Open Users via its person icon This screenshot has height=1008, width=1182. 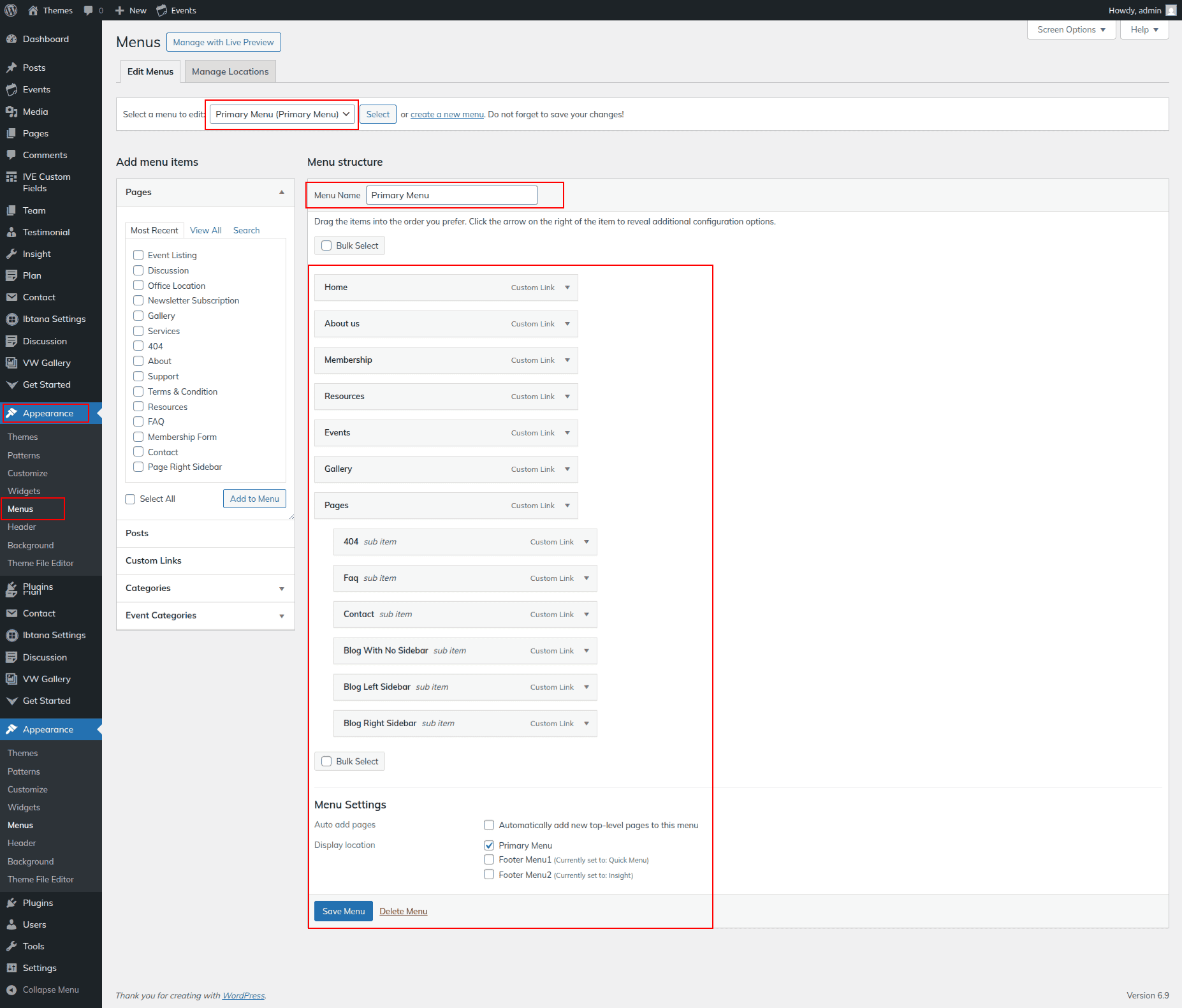[x=11, y=924]
